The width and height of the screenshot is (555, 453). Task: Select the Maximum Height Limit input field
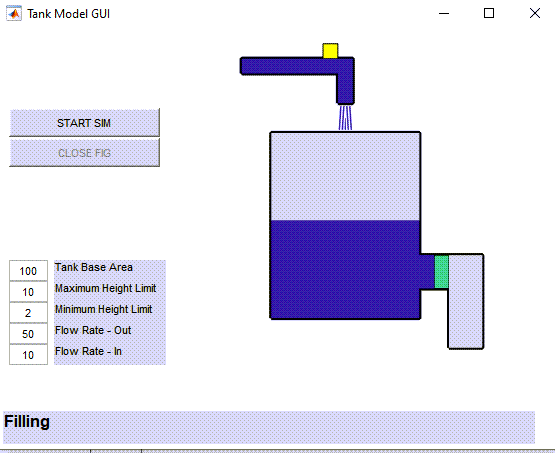pos(28,292)
